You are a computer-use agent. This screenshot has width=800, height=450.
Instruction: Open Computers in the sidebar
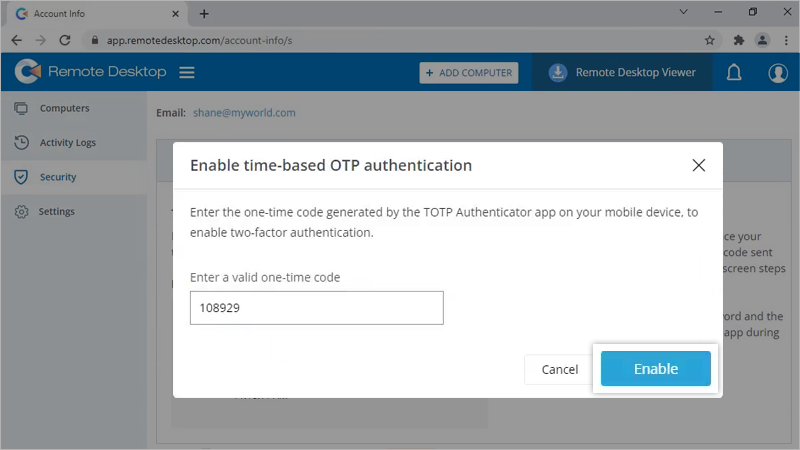(x=64, y=108)
